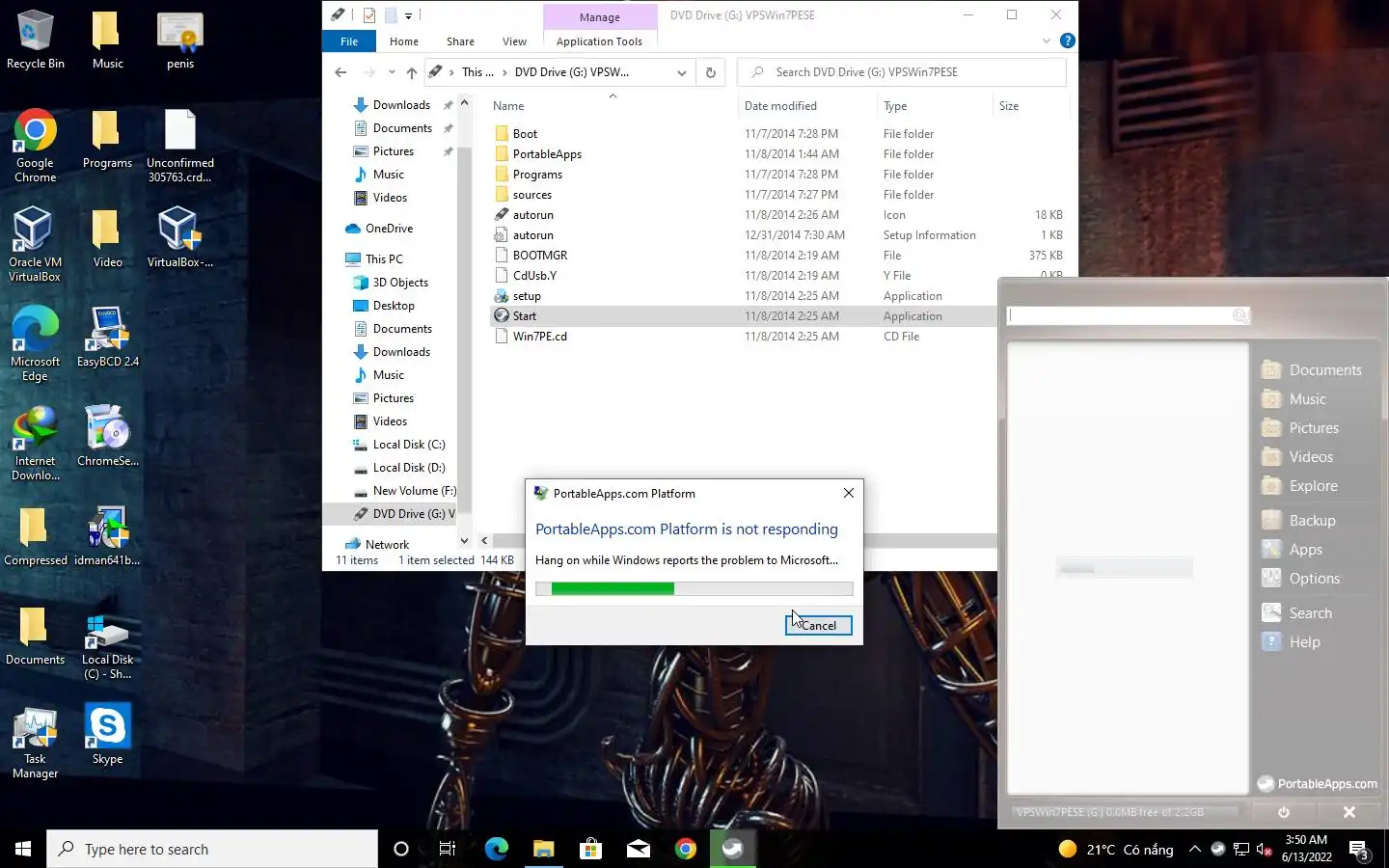Open Task Manager desktop shortcut

[x=36, y=742]
